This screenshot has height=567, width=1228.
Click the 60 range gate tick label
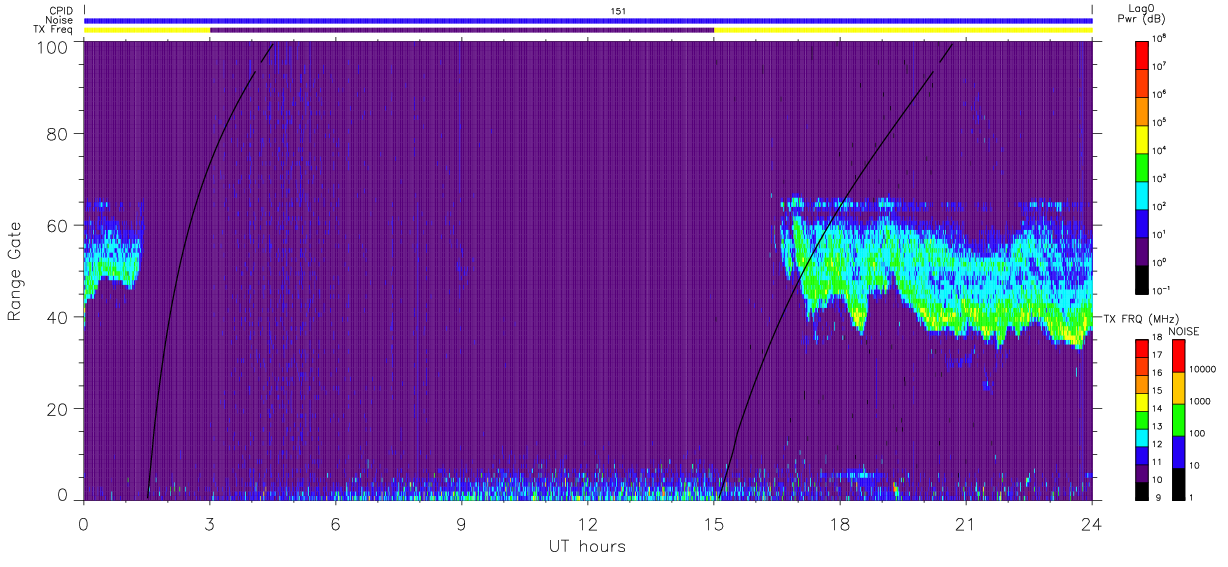coord(56,225)
